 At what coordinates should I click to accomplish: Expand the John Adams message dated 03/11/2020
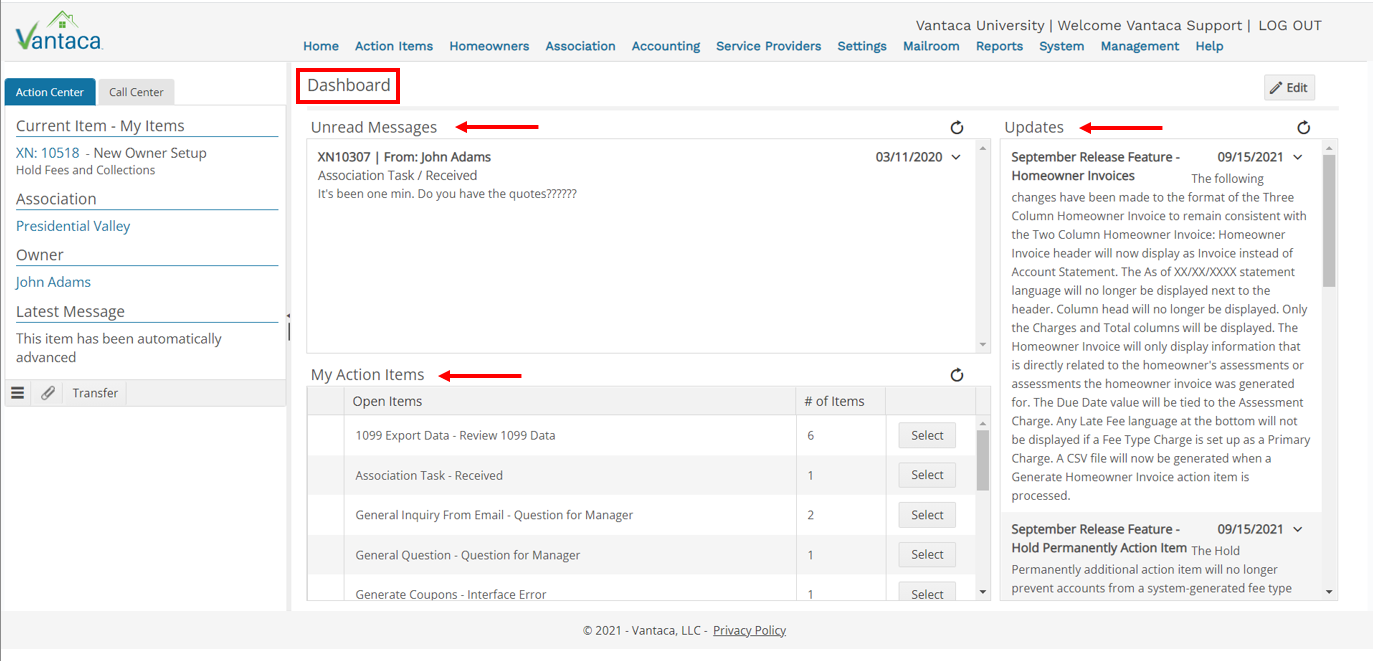tap(955, 157)
